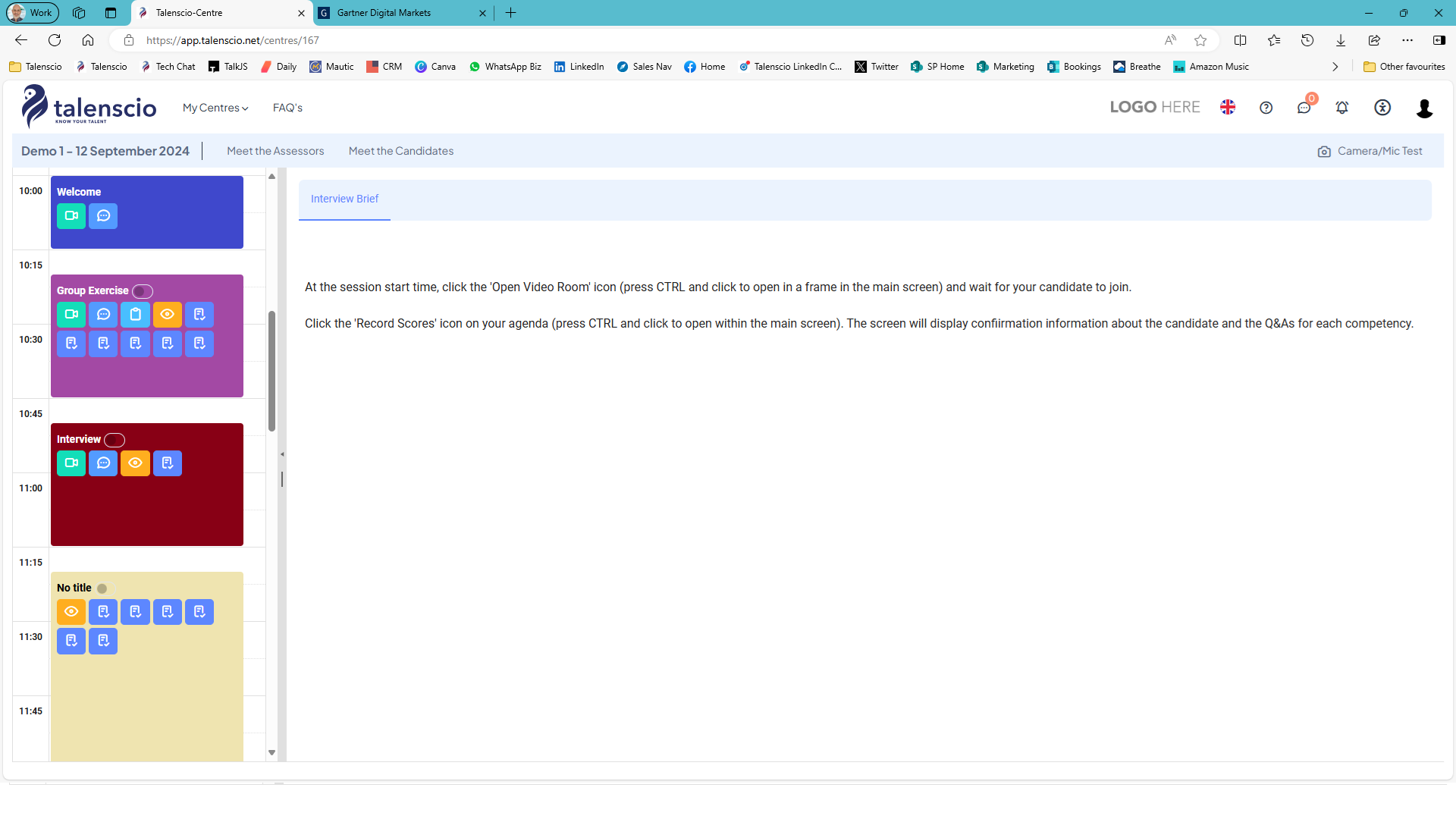Open the help question mark icon

(x=1266, y=108)
